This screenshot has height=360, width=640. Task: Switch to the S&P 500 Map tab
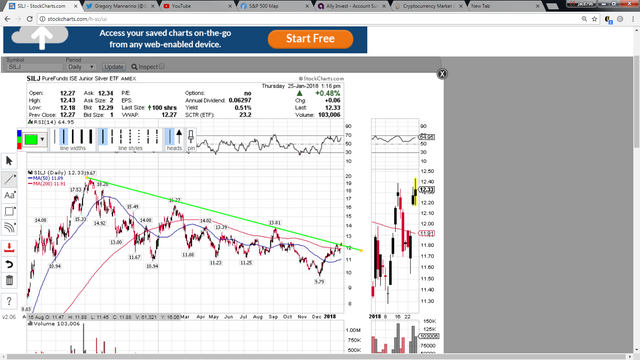point(274,6)
